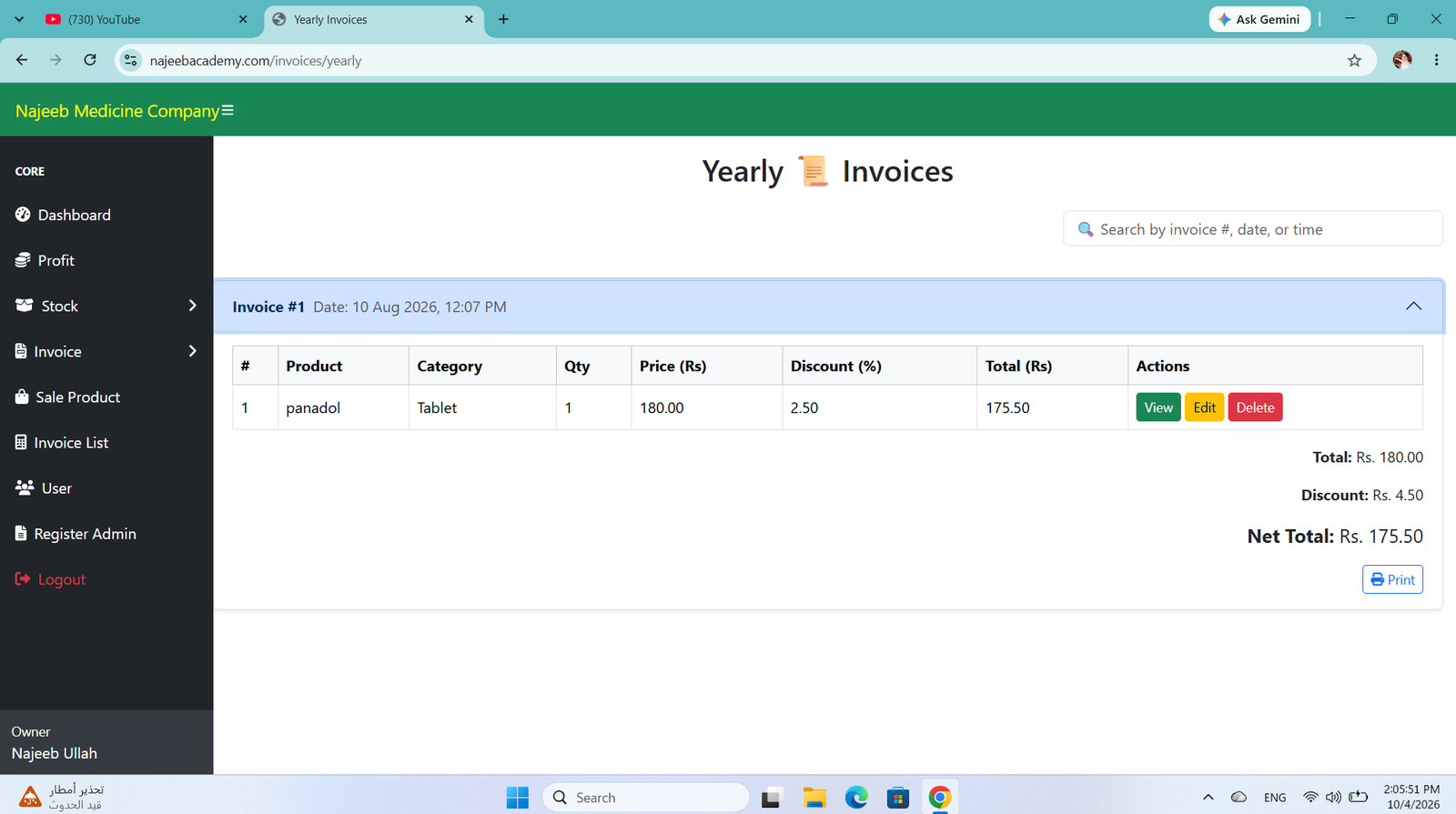Open Microsoft Store from the taskbar
This screenshot has width=1456, height=814.
click(x=898, y=798)
